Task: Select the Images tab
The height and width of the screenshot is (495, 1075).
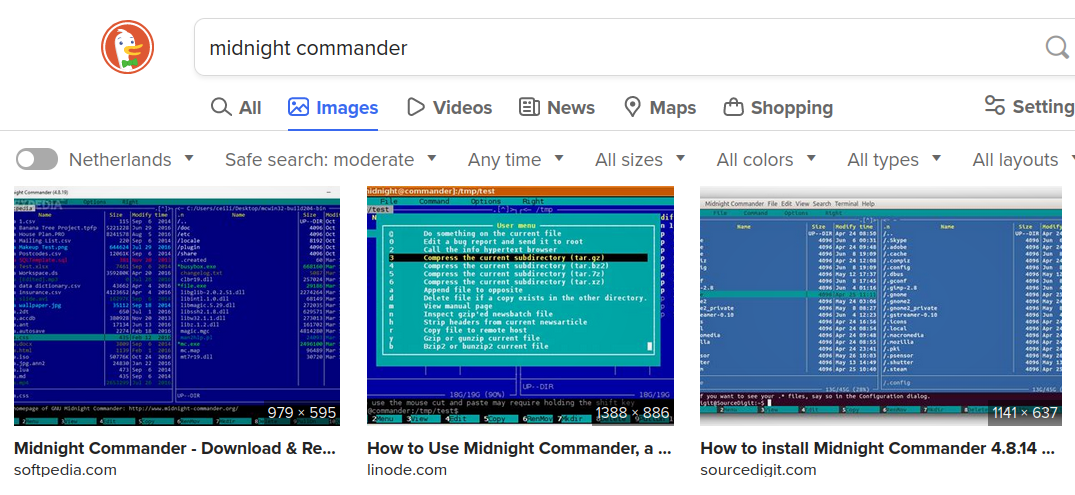Action: point(333,108)
